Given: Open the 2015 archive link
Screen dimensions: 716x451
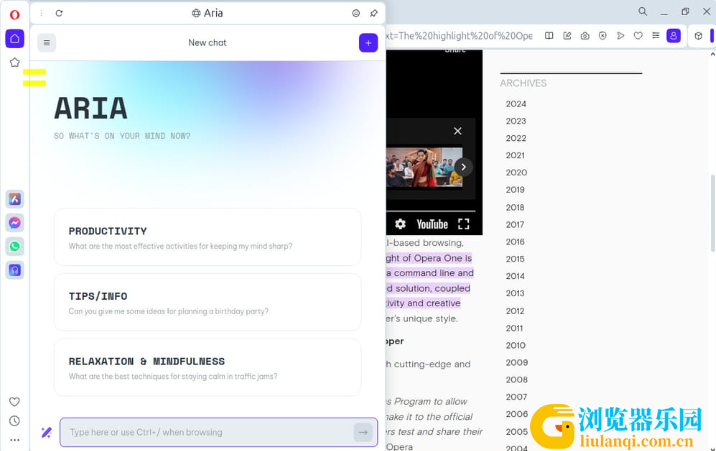Looking at the screenshot, I should point(515,259).
